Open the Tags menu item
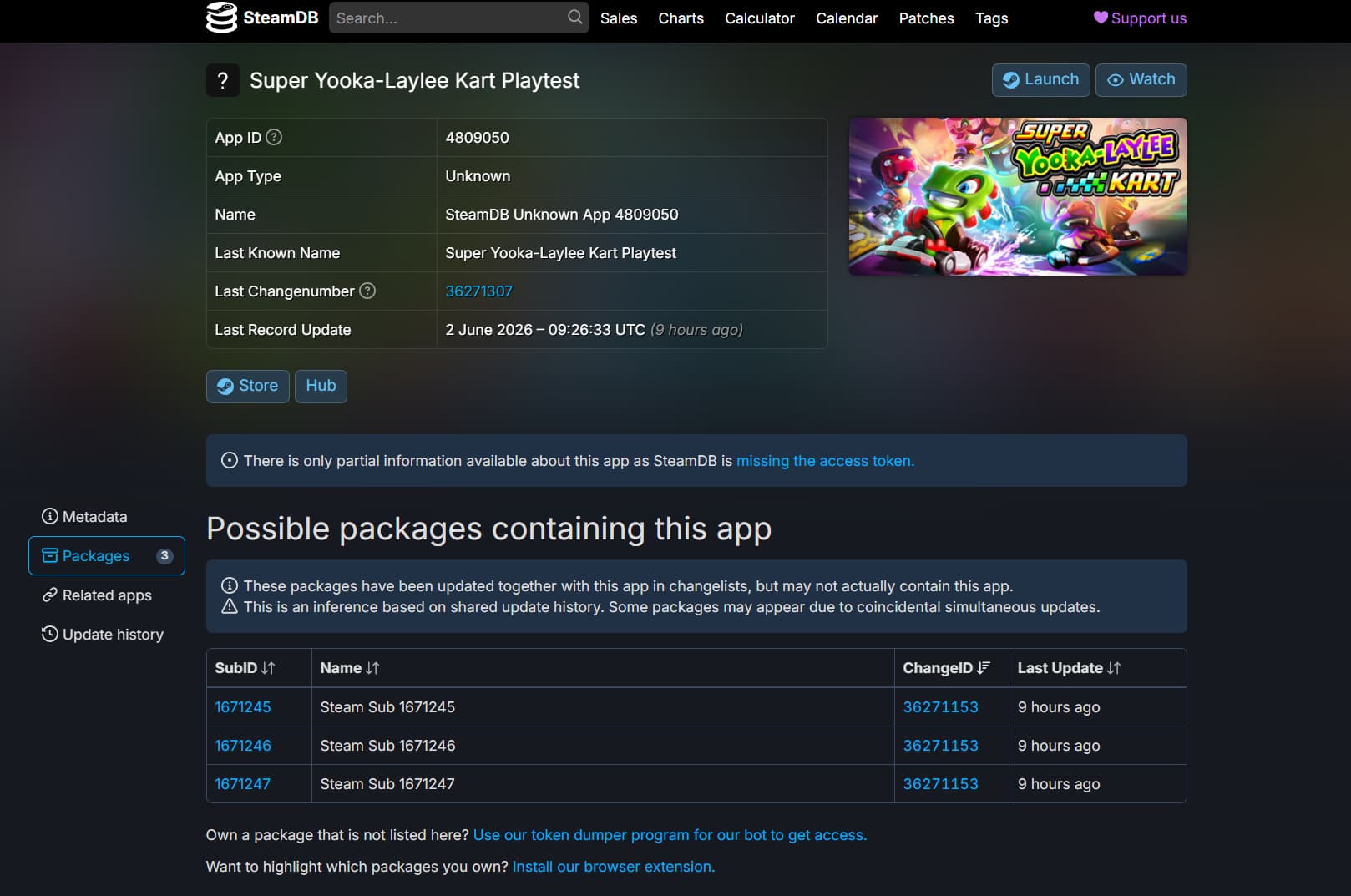Screen dimensions: 1351x896 pyautogui.click(x=992, y=18)
